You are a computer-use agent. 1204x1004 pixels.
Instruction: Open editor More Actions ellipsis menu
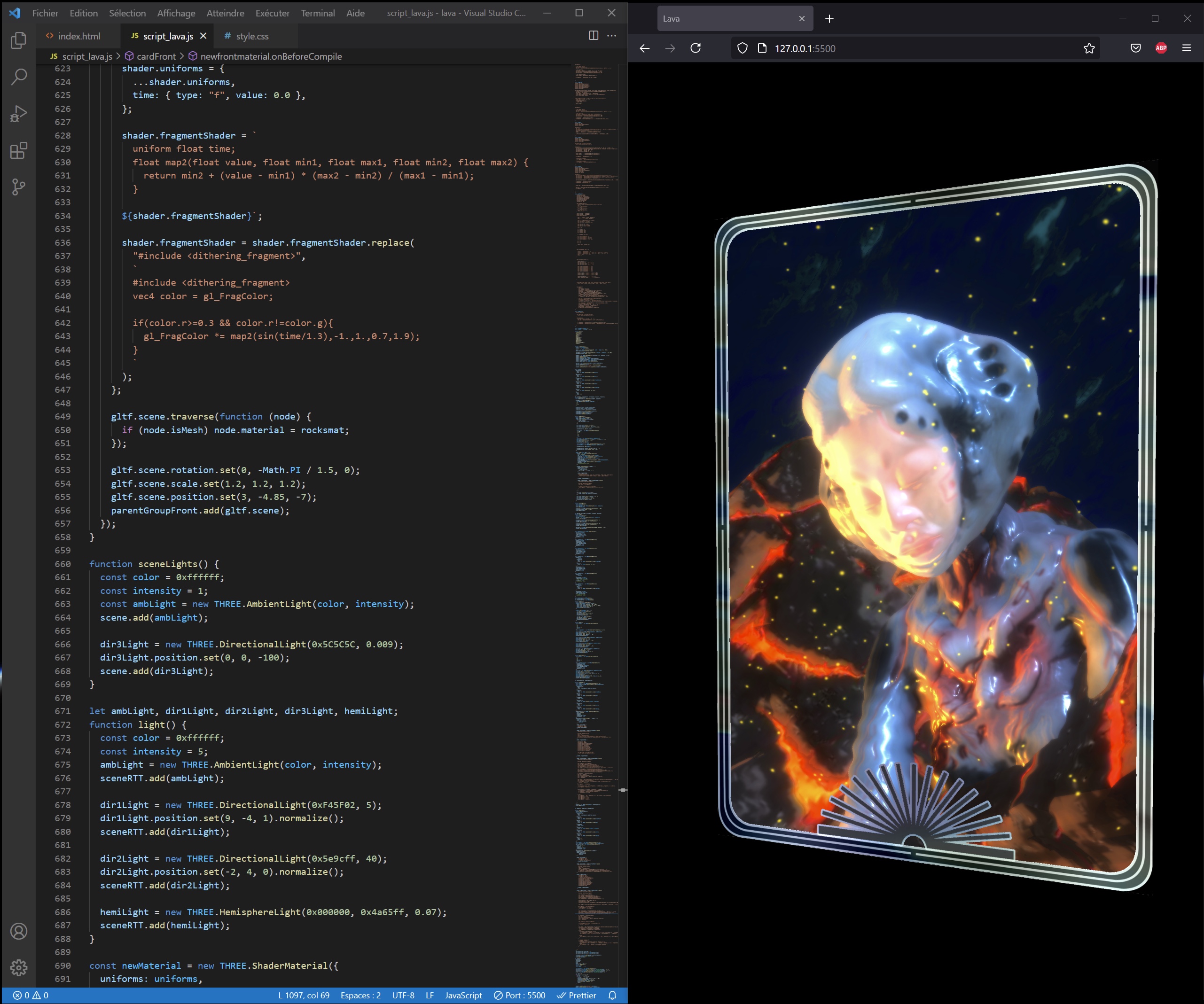click(x=612, y=36)
